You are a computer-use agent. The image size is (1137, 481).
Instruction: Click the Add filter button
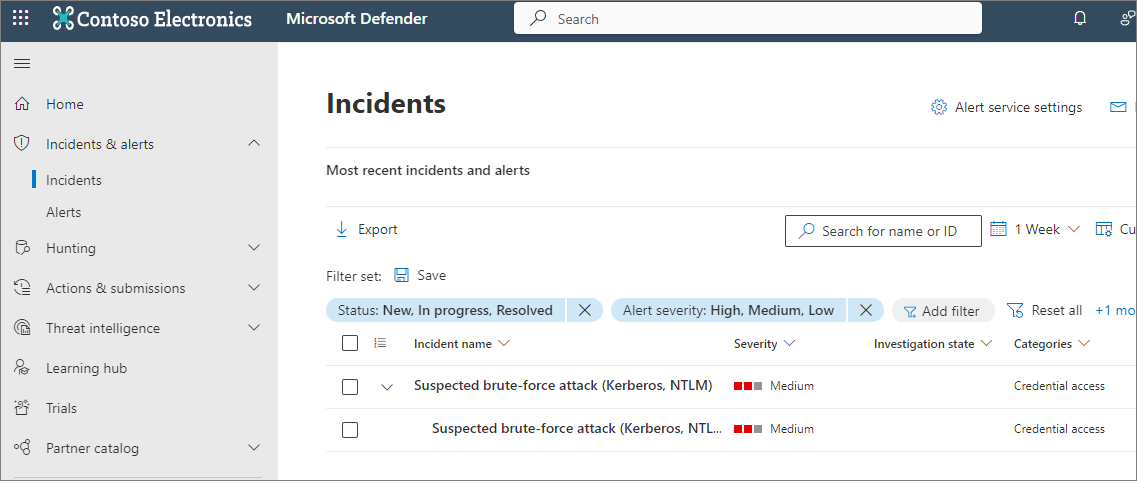point(943,311)
